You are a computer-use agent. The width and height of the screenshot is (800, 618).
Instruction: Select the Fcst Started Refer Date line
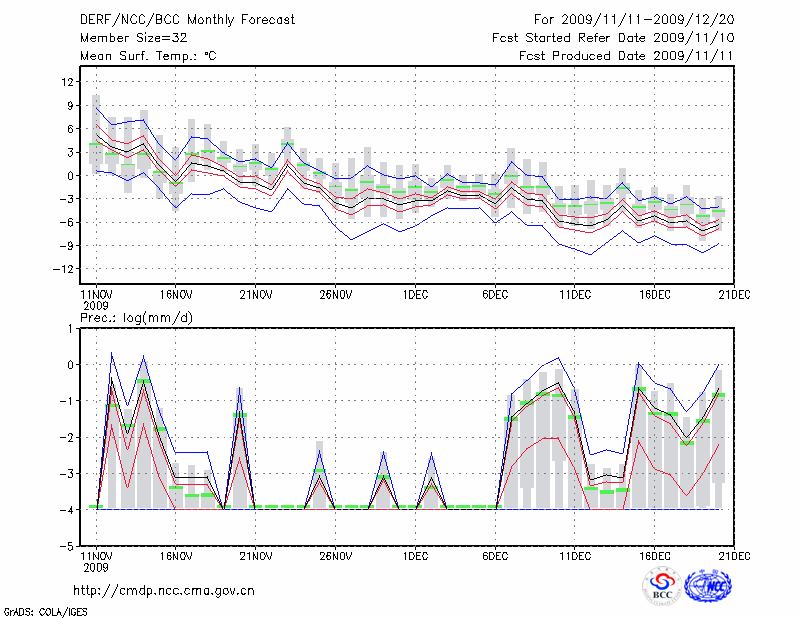pos(613,38)
